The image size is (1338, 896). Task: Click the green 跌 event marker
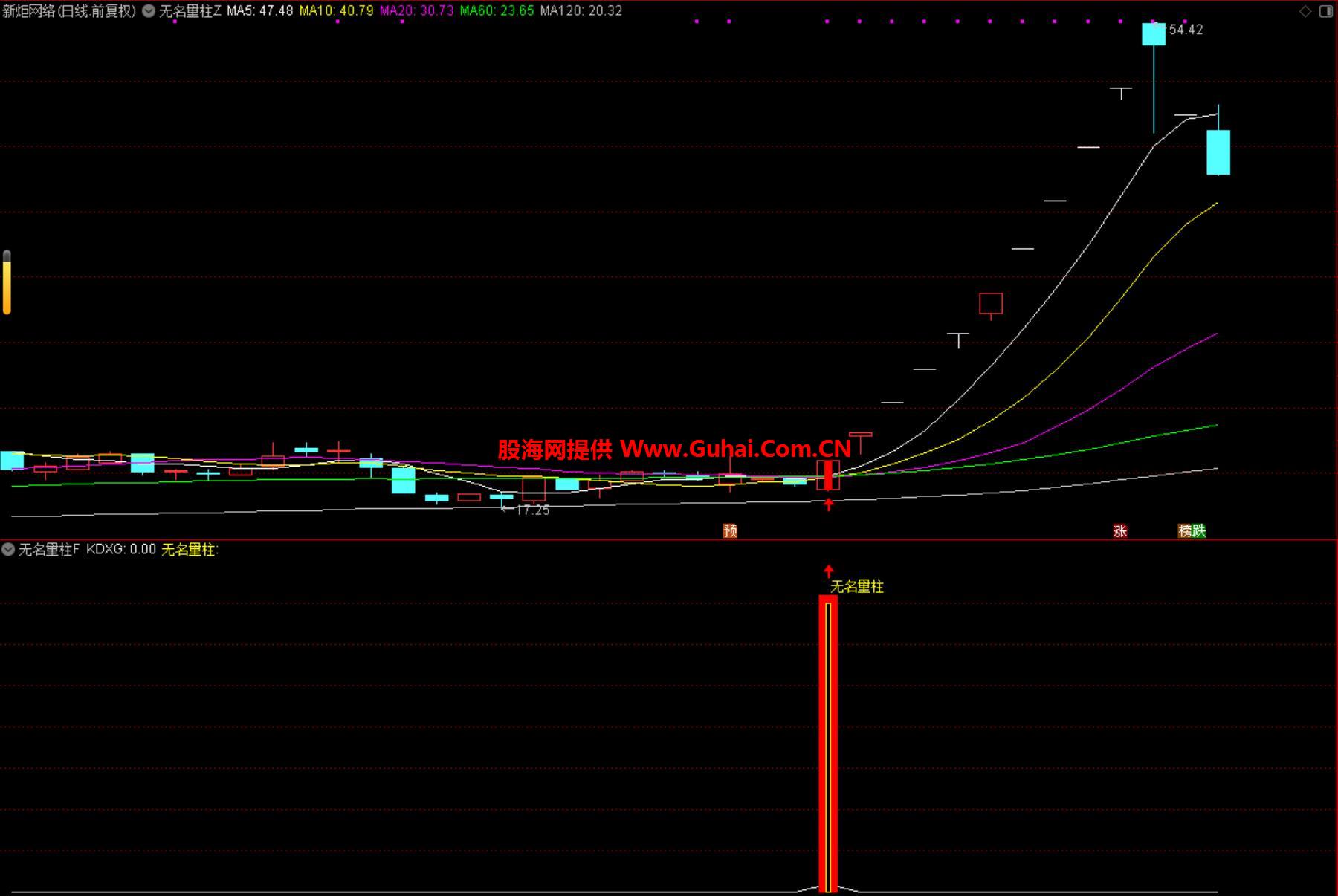tap(1198, 530)
